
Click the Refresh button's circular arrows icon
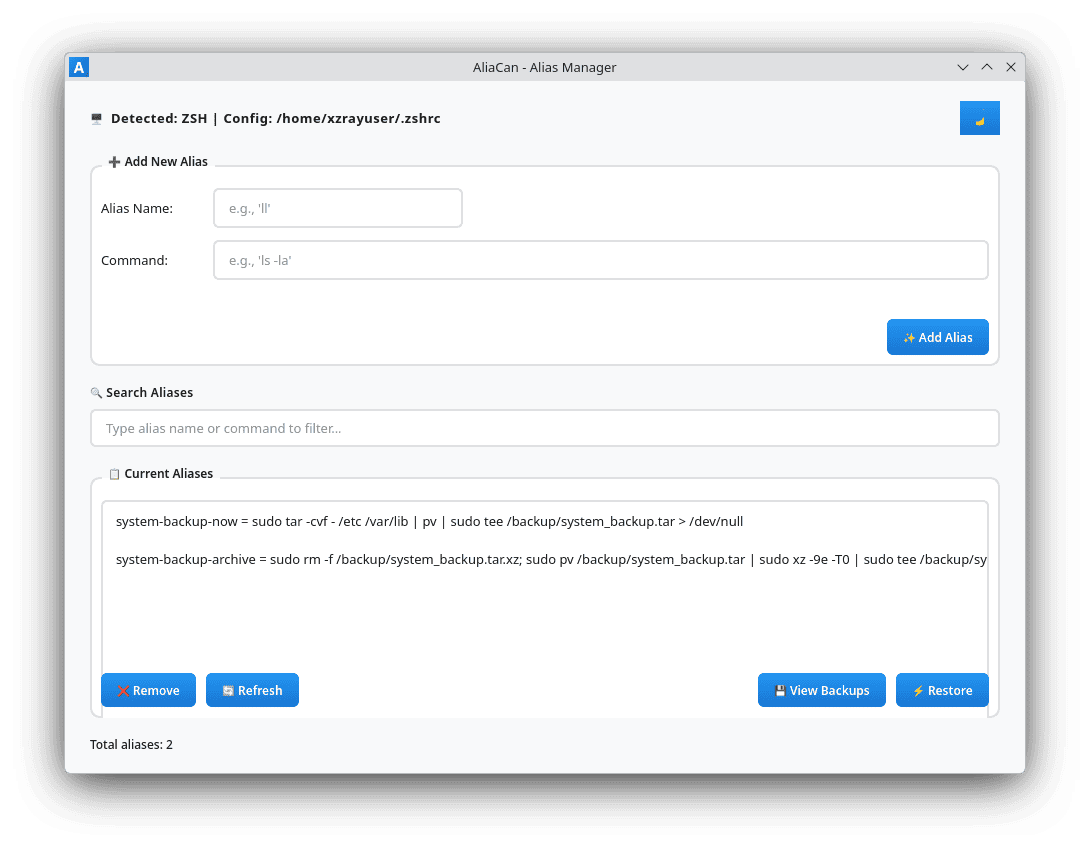[228, 691]
